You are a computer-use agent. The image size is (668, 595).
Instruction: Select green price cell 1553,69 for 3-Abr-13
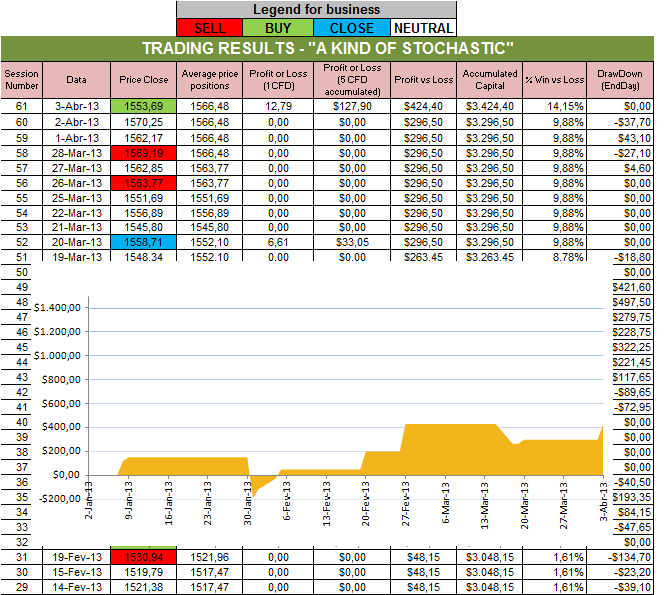pos(144,105)
